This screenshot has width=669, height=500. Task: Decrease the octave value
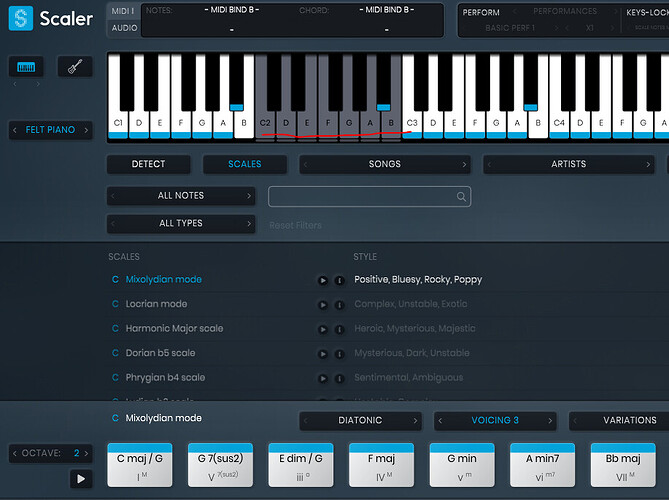pyautogui.click(x=15, y=453)
